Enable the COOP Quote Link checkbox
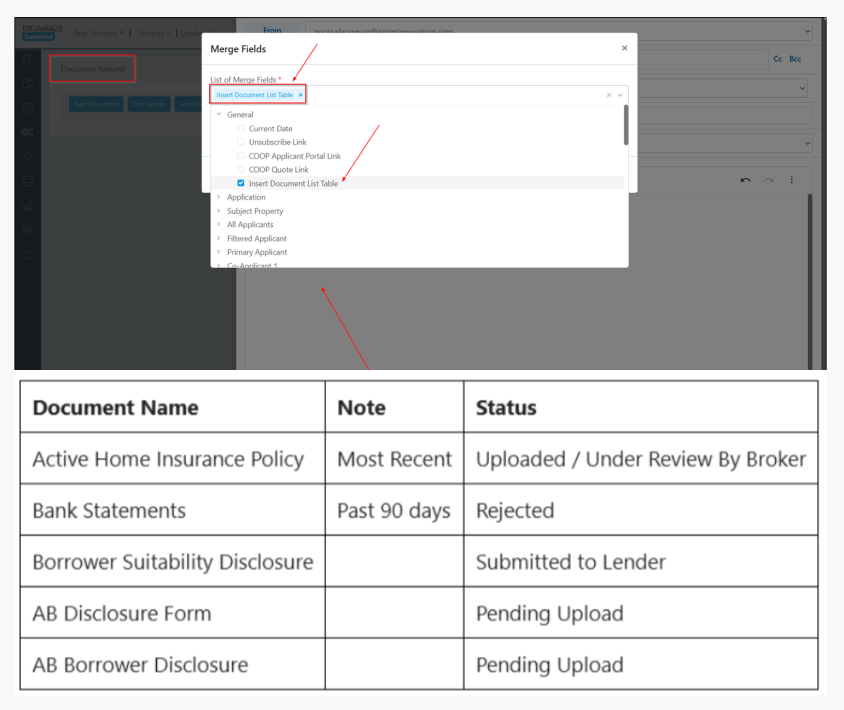The image size is (844, 710). [240, 170]
